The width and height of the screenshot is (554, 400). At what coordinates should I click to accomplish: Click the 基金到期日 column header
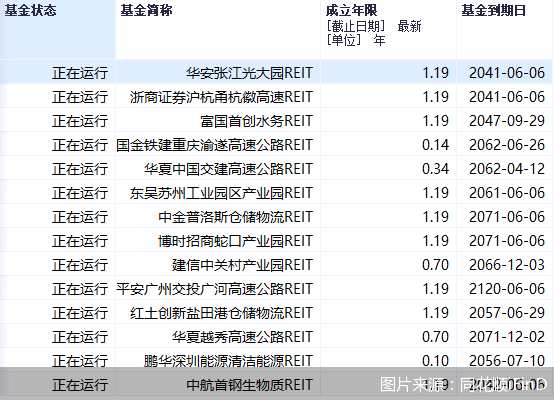(494, 10)
